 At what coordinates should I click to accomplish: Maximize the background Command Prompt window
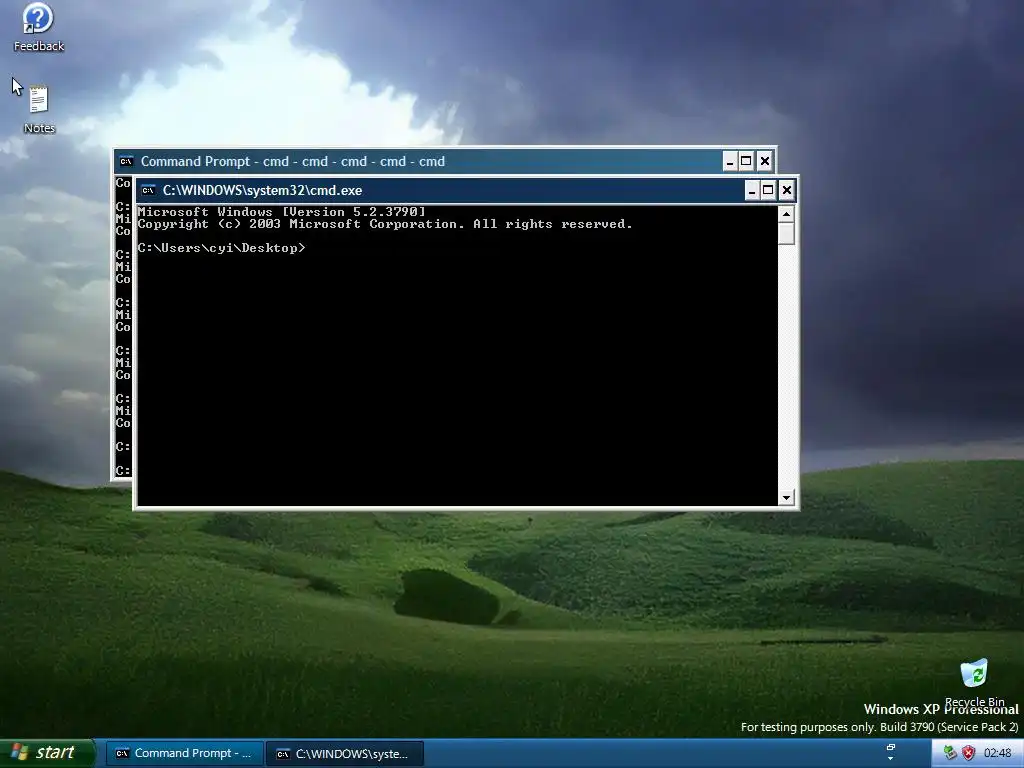click(x=746, y=161)
